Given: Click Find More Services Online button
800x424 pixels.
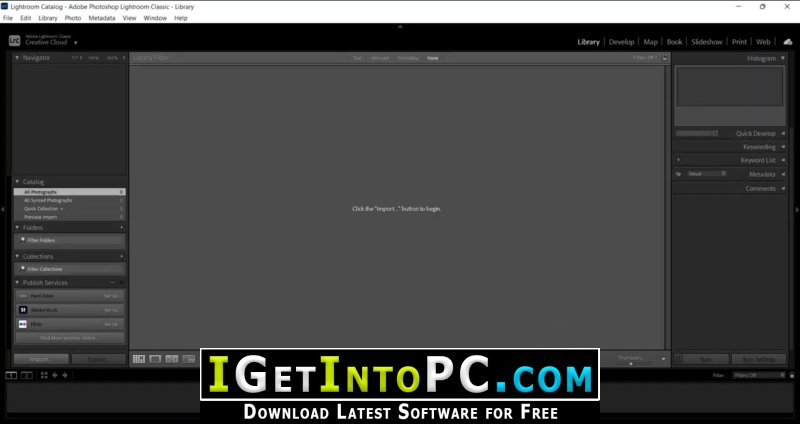Looking at the screenshot, I should (69, 338).
